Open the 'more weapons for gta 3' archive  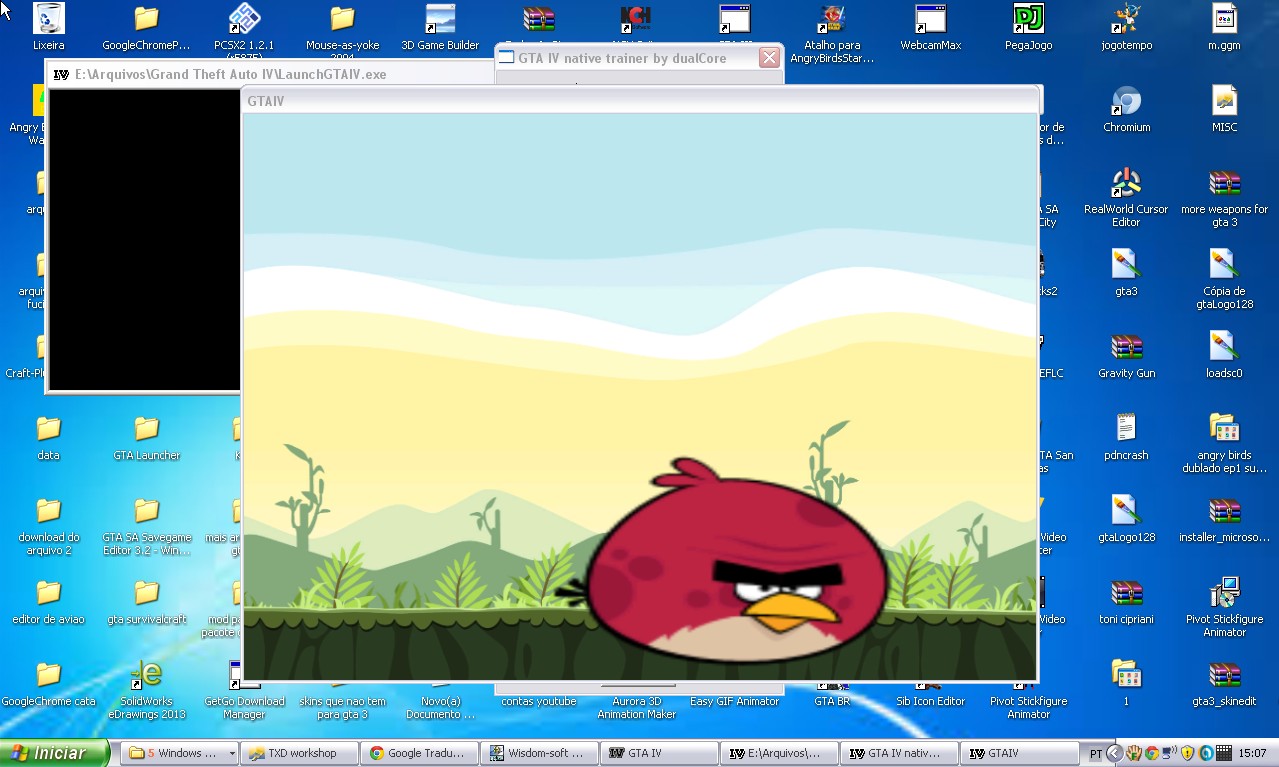click(x=1224, y=183)
